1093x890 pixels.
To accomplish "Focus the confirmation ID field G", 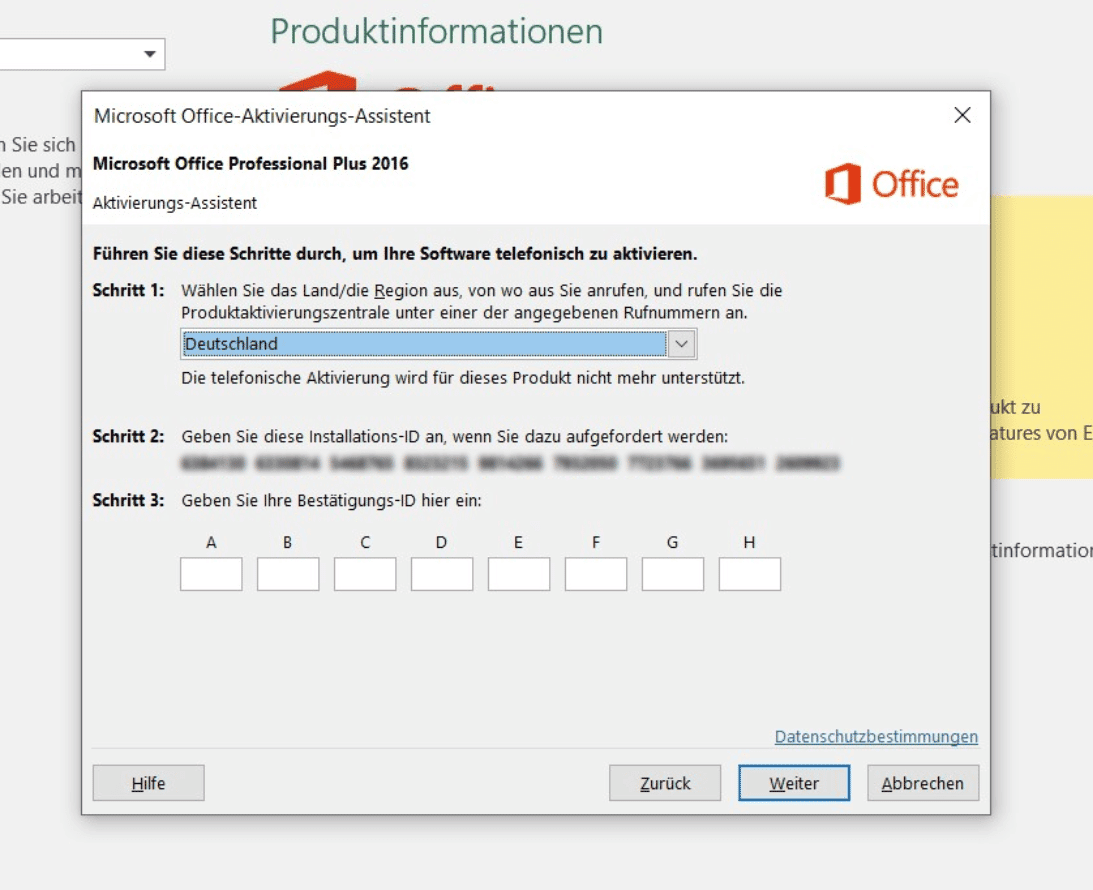I will click(x=673, y=574).
